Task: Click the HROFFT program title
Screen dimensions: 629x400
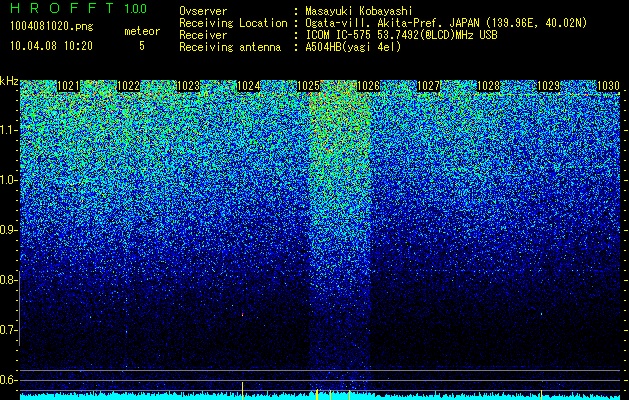Action: [x=62, y=8]
